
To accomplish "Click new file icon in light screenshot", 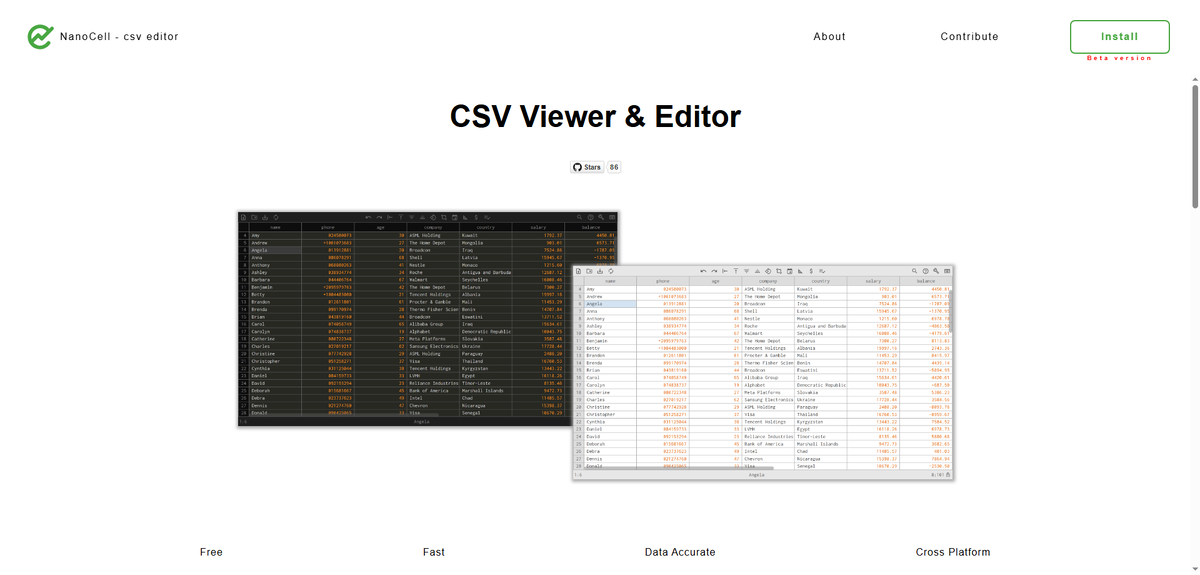I will [x=579, y=271].
